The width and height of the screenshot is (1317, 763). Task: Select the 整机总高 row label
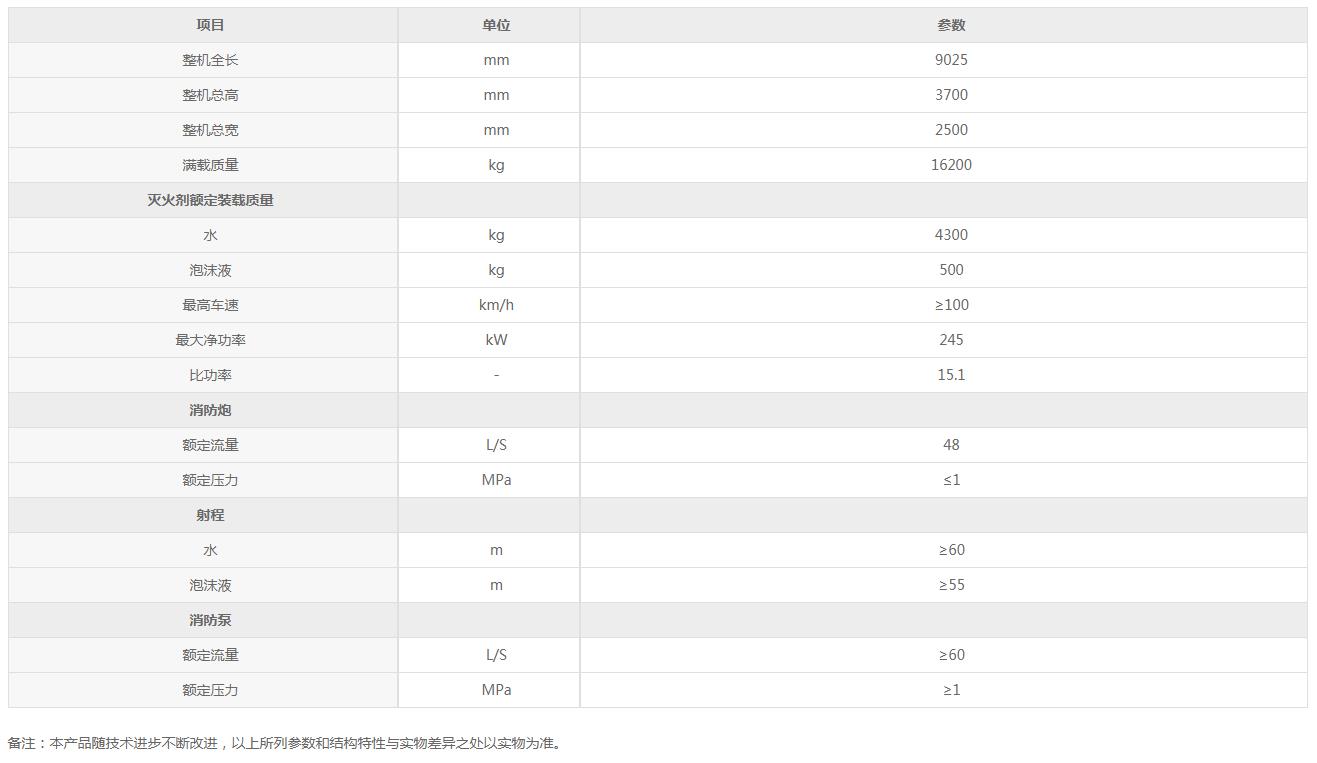click(x=210, y=95)
